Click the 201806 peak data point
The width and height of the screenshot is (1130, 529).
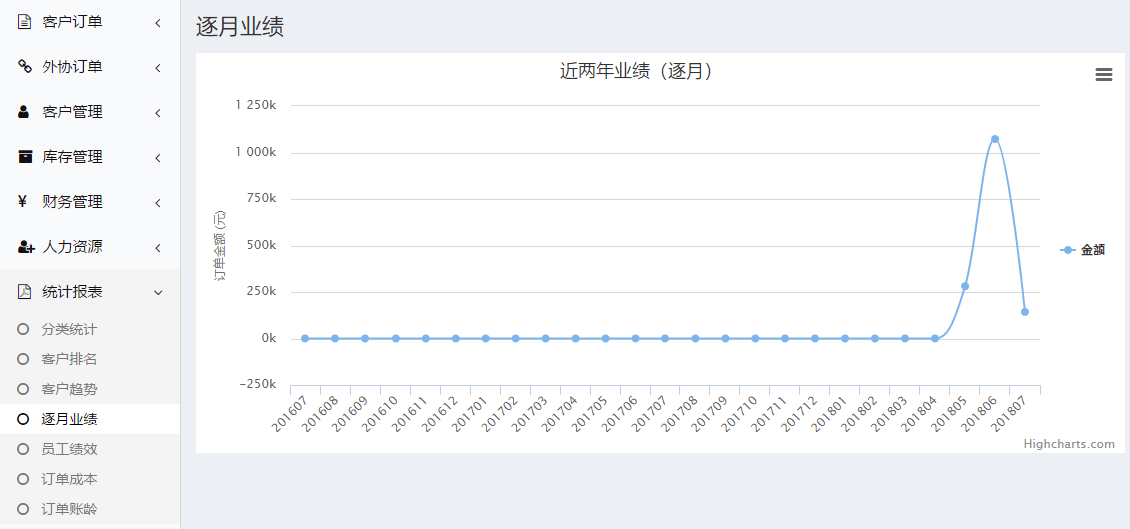[x=995, y=139]
